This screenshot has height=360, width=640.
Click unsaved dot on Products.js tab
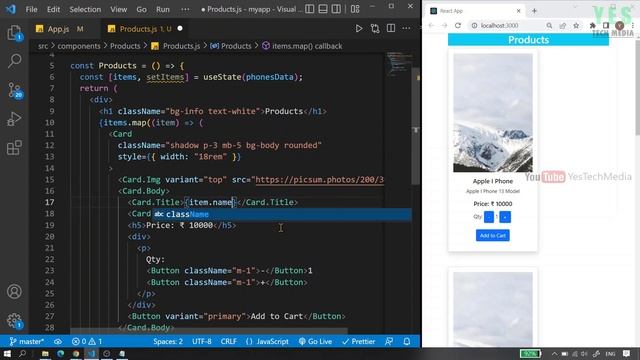(x=180, y=29)
